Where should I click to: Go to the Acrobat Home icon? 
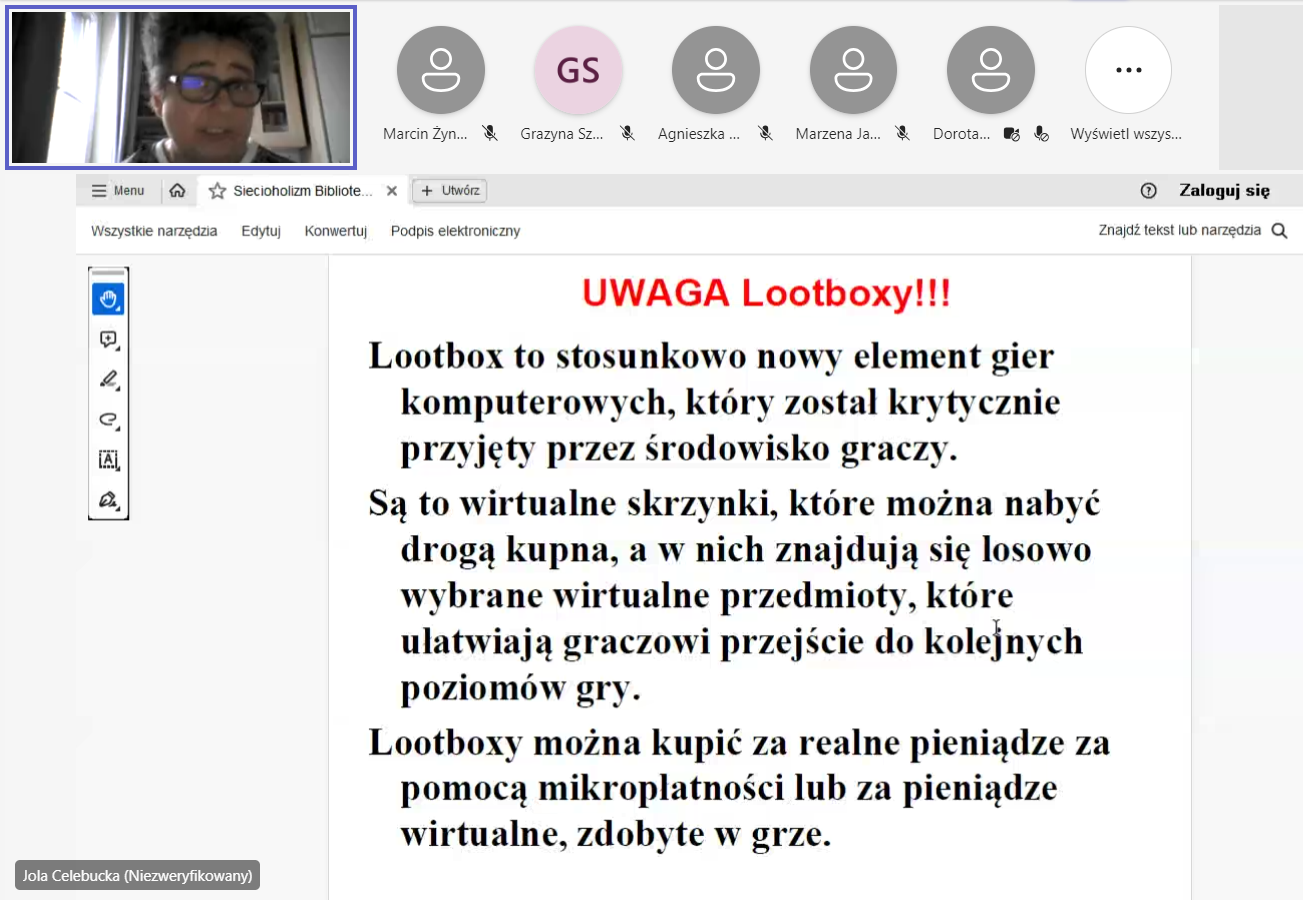177,191
